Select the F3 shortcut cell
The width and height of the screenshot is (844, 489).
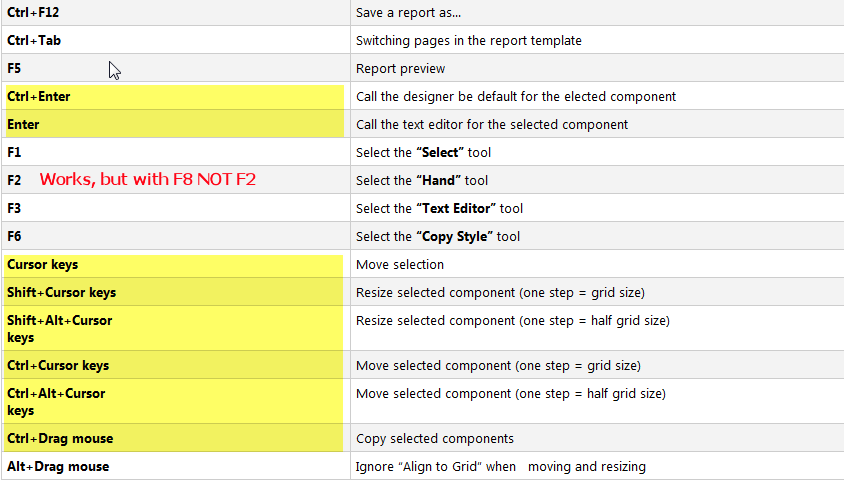tap(176, 208)
